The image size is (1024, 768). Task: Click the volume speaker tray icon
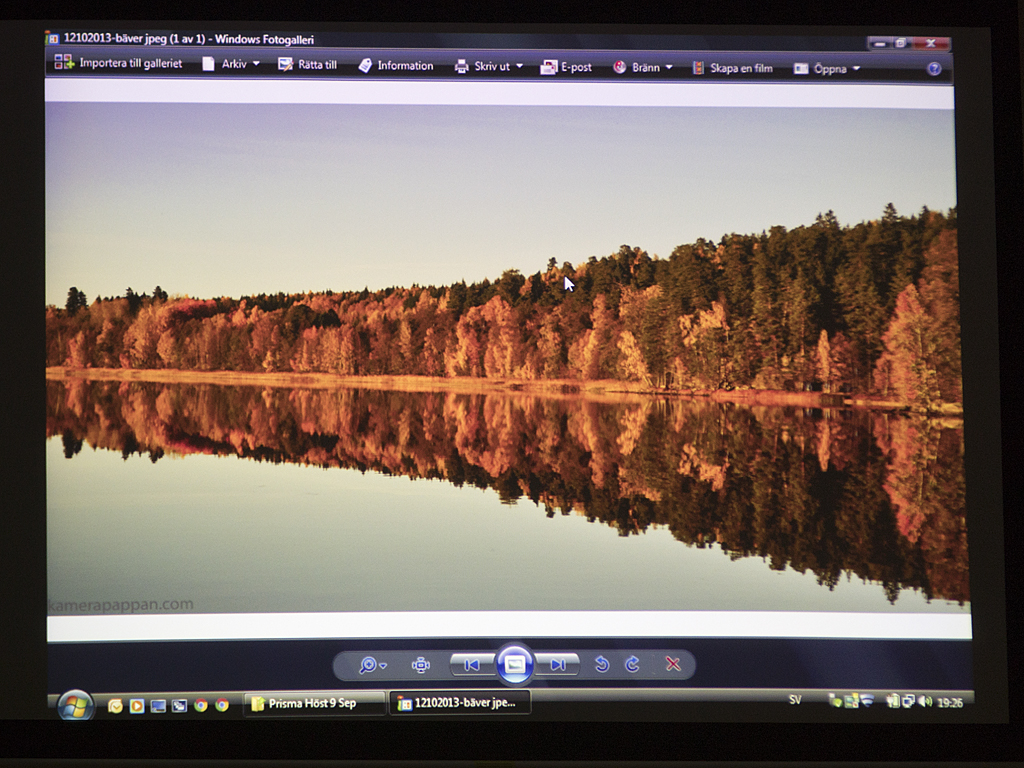click(925, 702)
